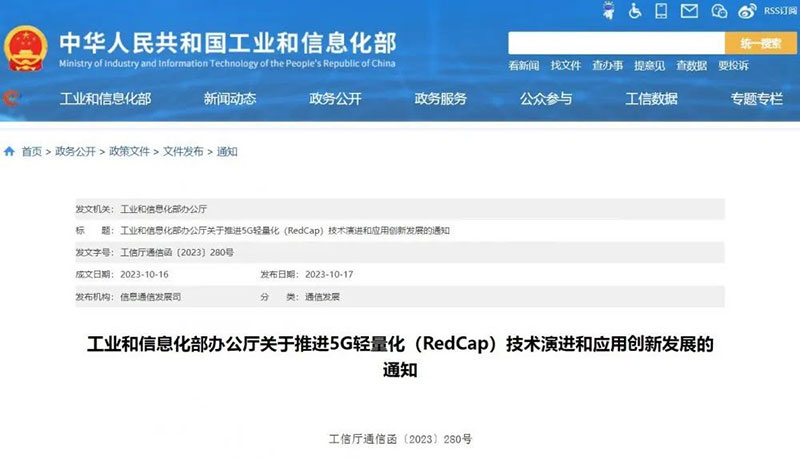Open the Weibo icon in header
The image size is (800, 458).
[746, 12]
